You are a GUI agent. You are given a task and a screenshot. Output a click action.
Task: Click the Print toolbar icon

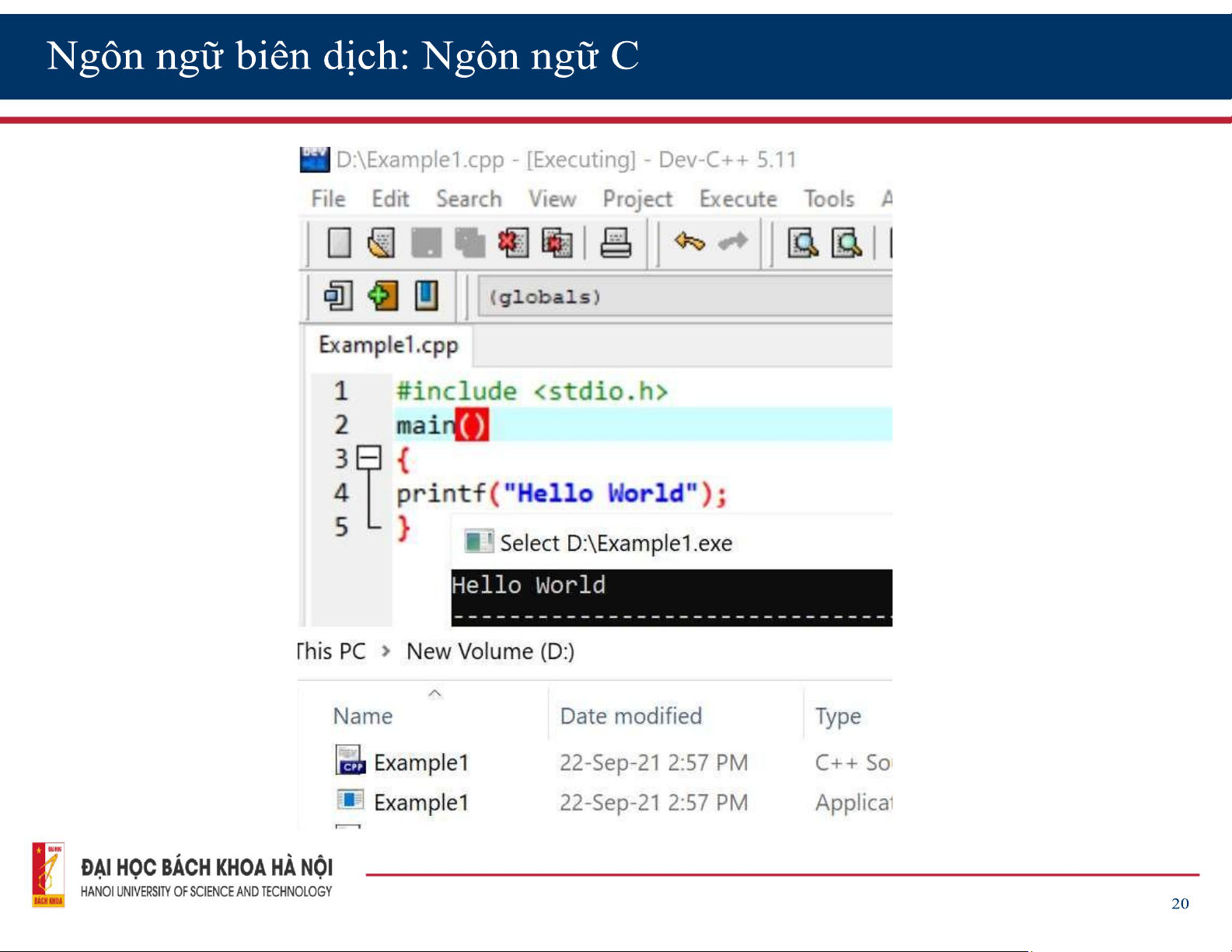click(616, 242)
